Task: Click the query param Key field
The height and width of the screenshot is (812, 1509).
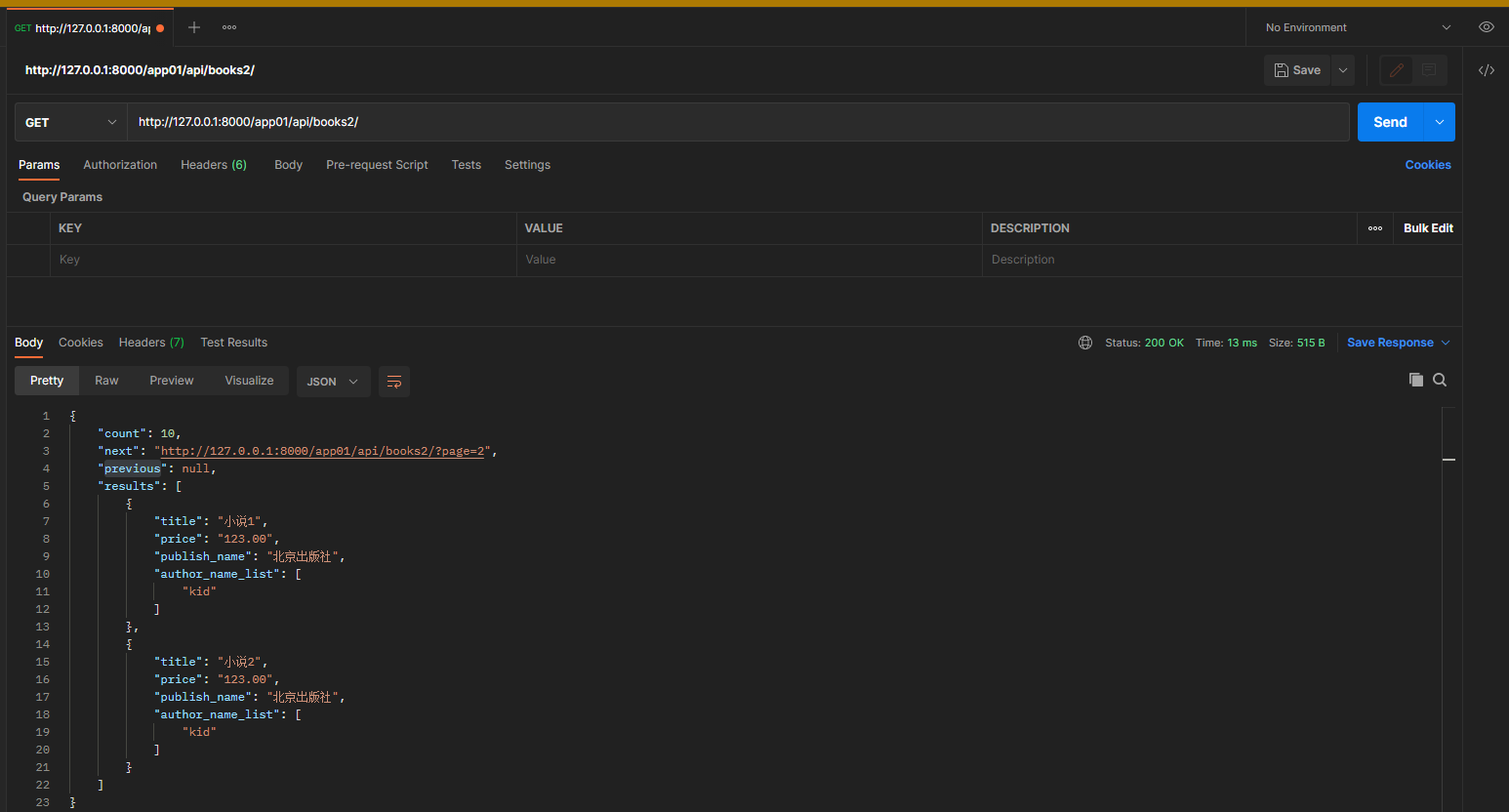Action: point(283,260)
